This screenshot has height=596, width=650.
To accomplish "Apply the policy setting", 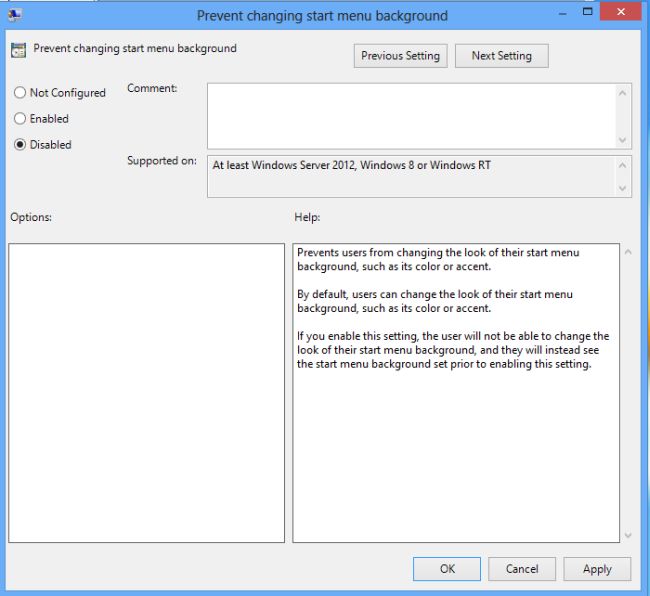I will point(597,569).
